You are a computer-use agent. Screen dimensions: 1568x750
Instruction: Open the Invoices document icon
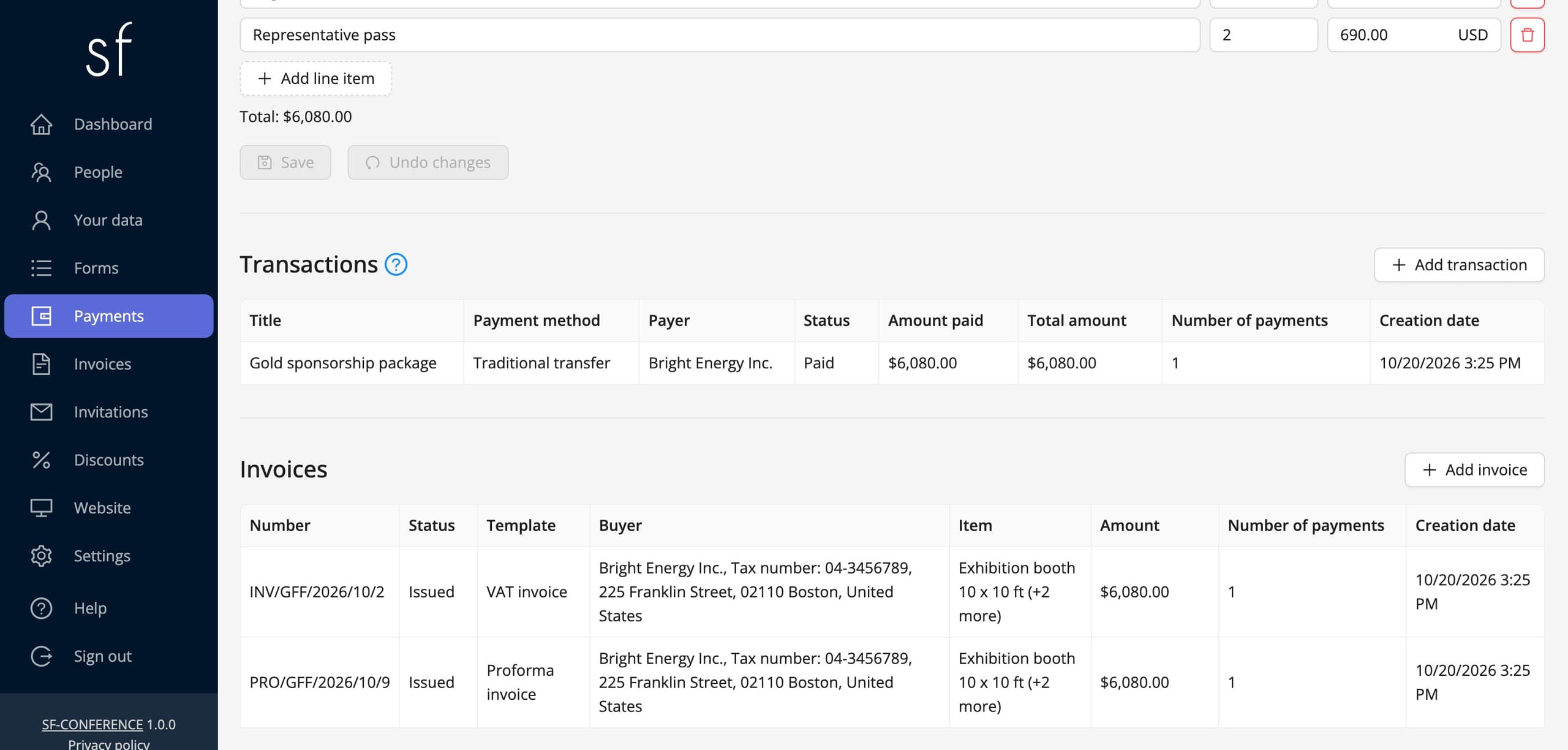click(x=41, y=364)
